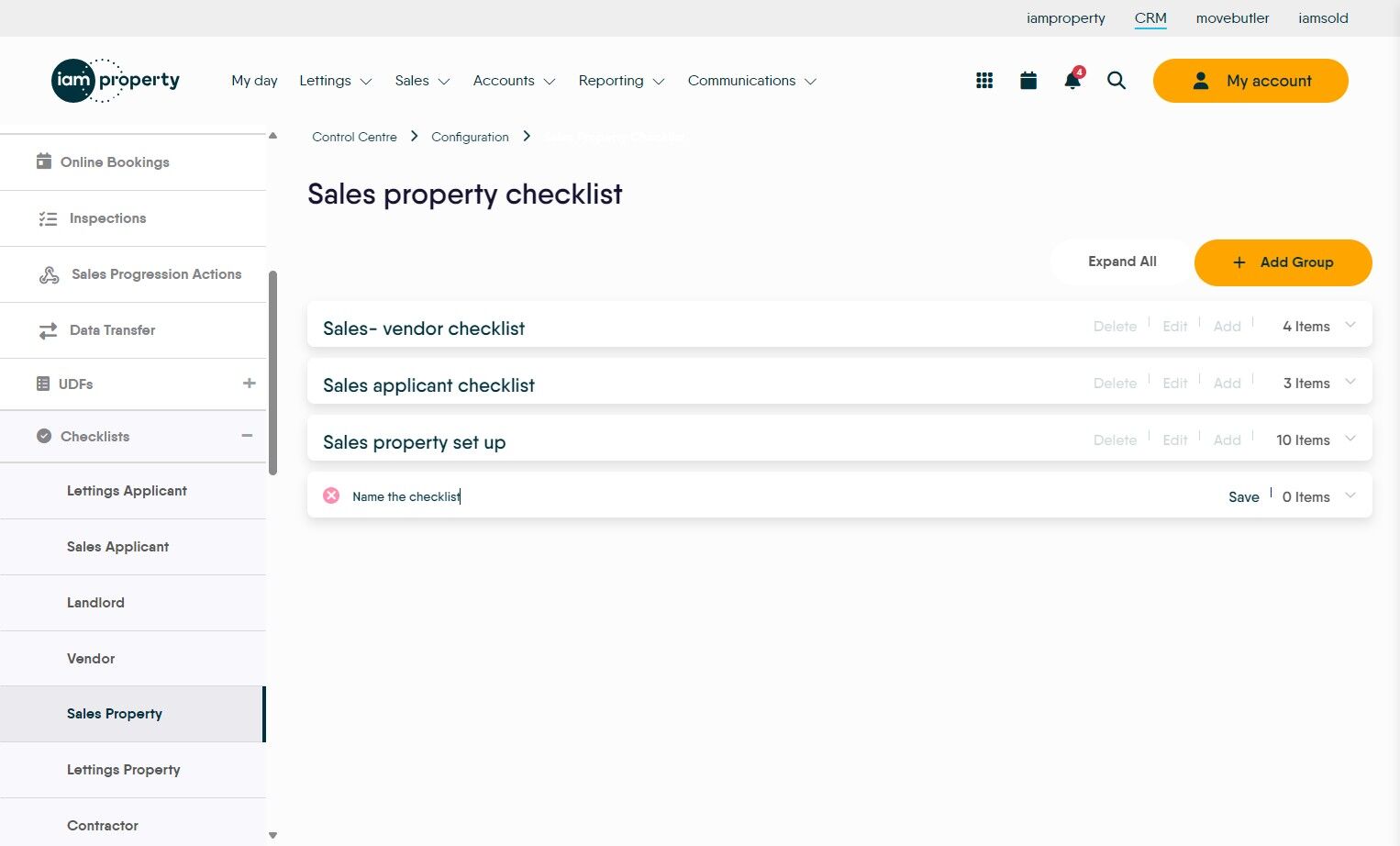Open the calendar icon in header
The width and height of the screenshot is (1400, 846).
point(1028,81)
